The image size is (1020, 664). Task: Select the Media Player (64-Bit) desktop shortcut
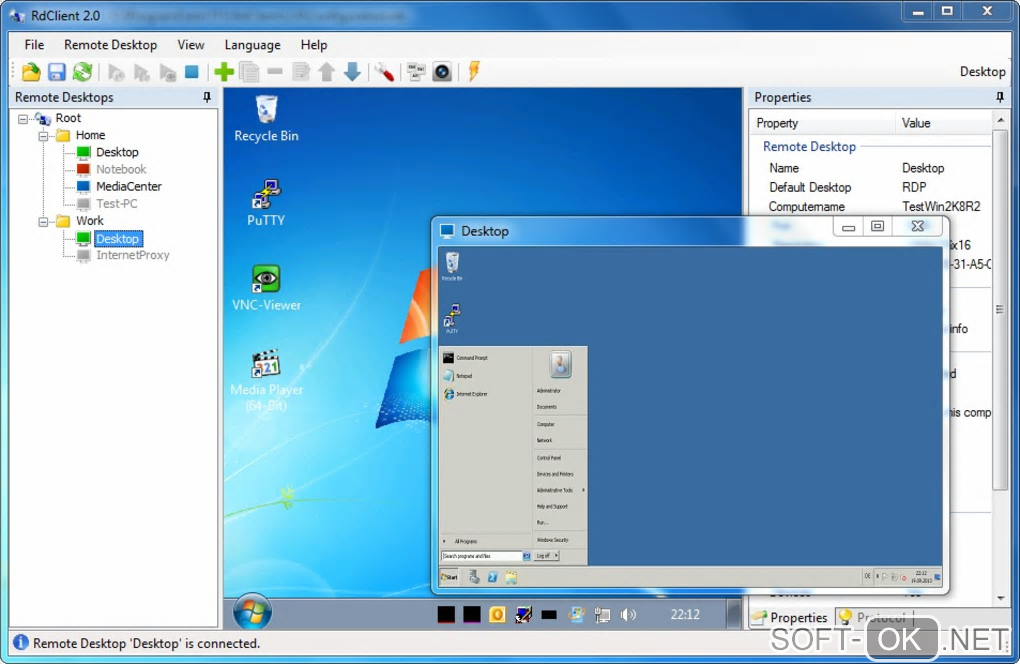tap(266, 380)
